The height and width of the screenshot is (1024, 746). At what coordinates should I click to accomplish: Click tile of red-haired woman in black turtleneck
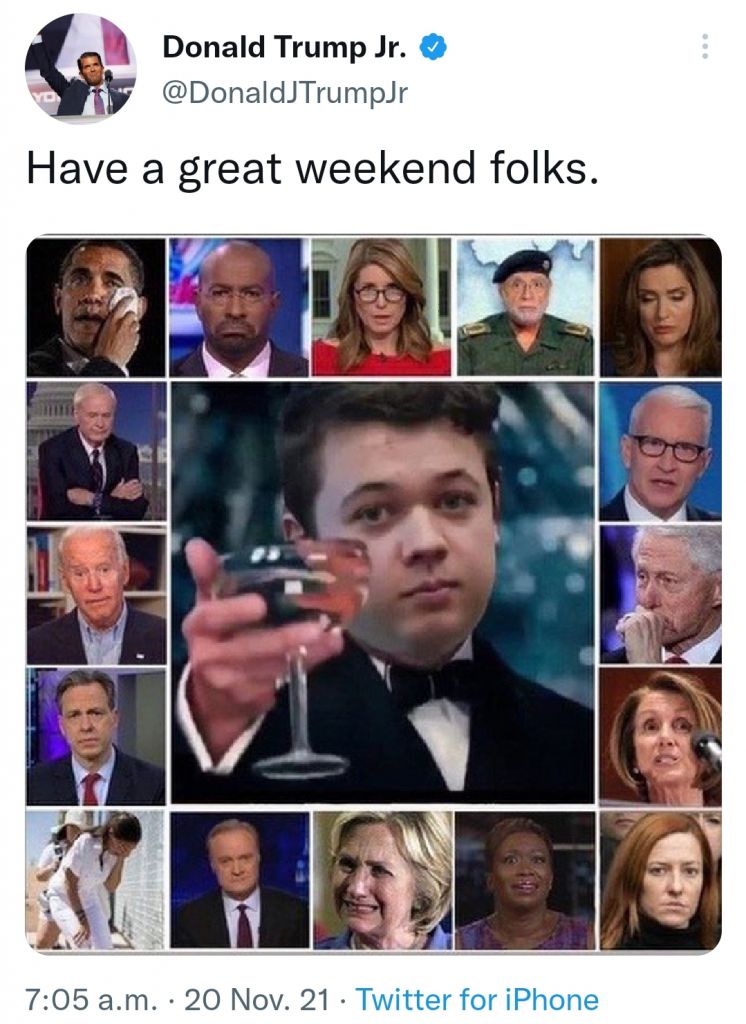click(661, 880)
